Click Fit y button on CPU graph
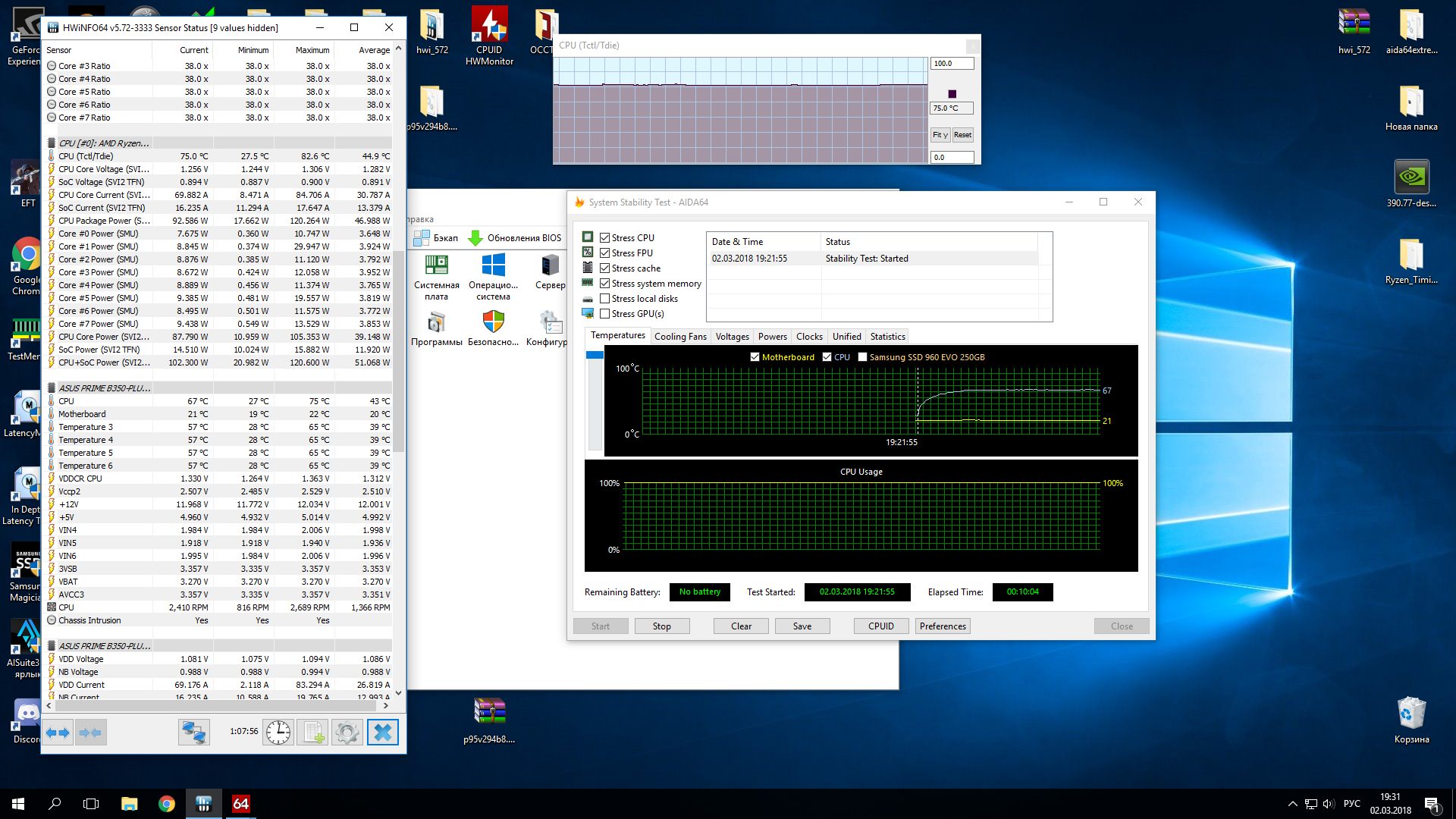Image resolution: width=1456 pixels, height=819 pixels. tap(940, 135)
